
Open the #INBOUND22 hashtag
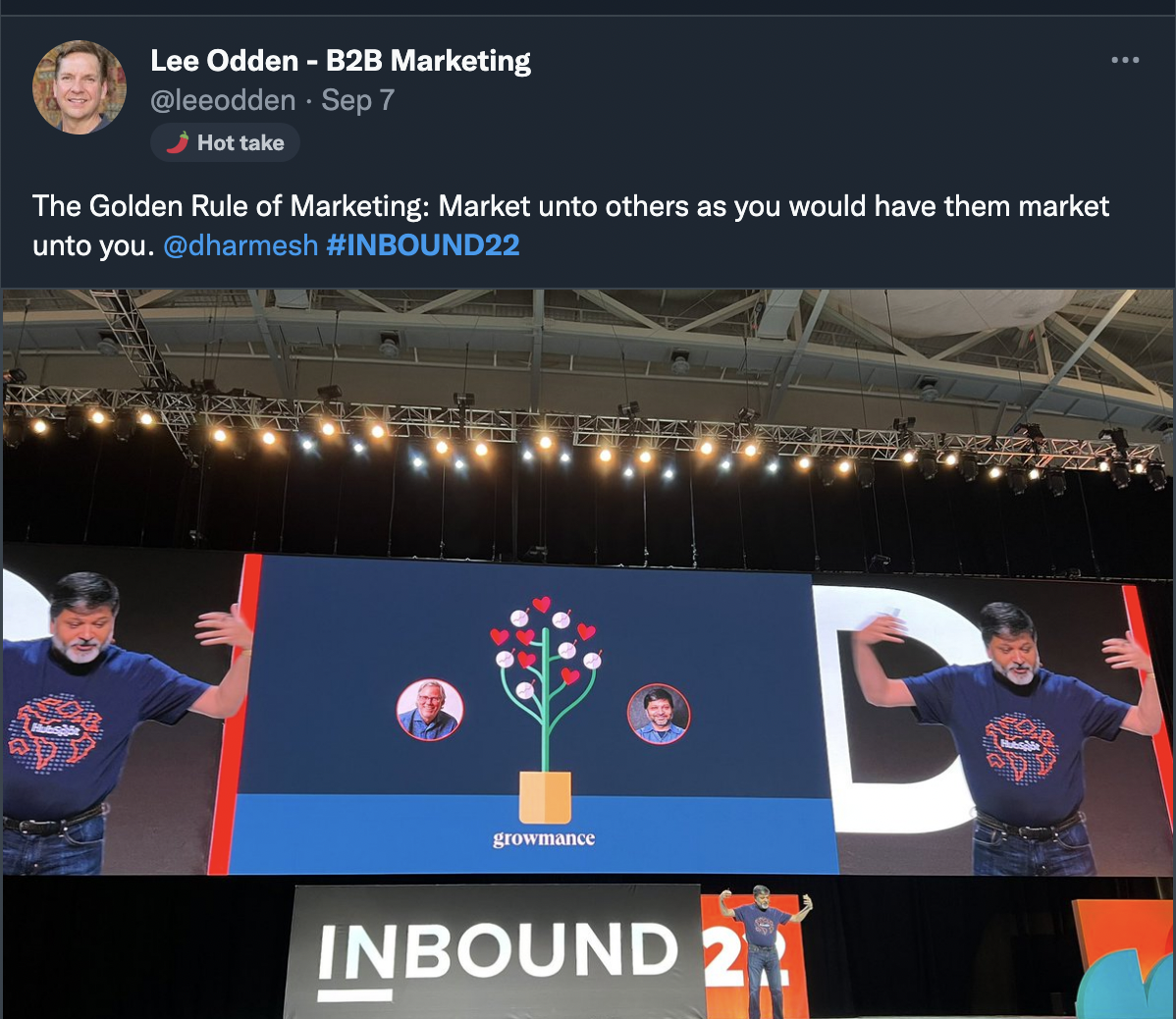coord(423,246)
